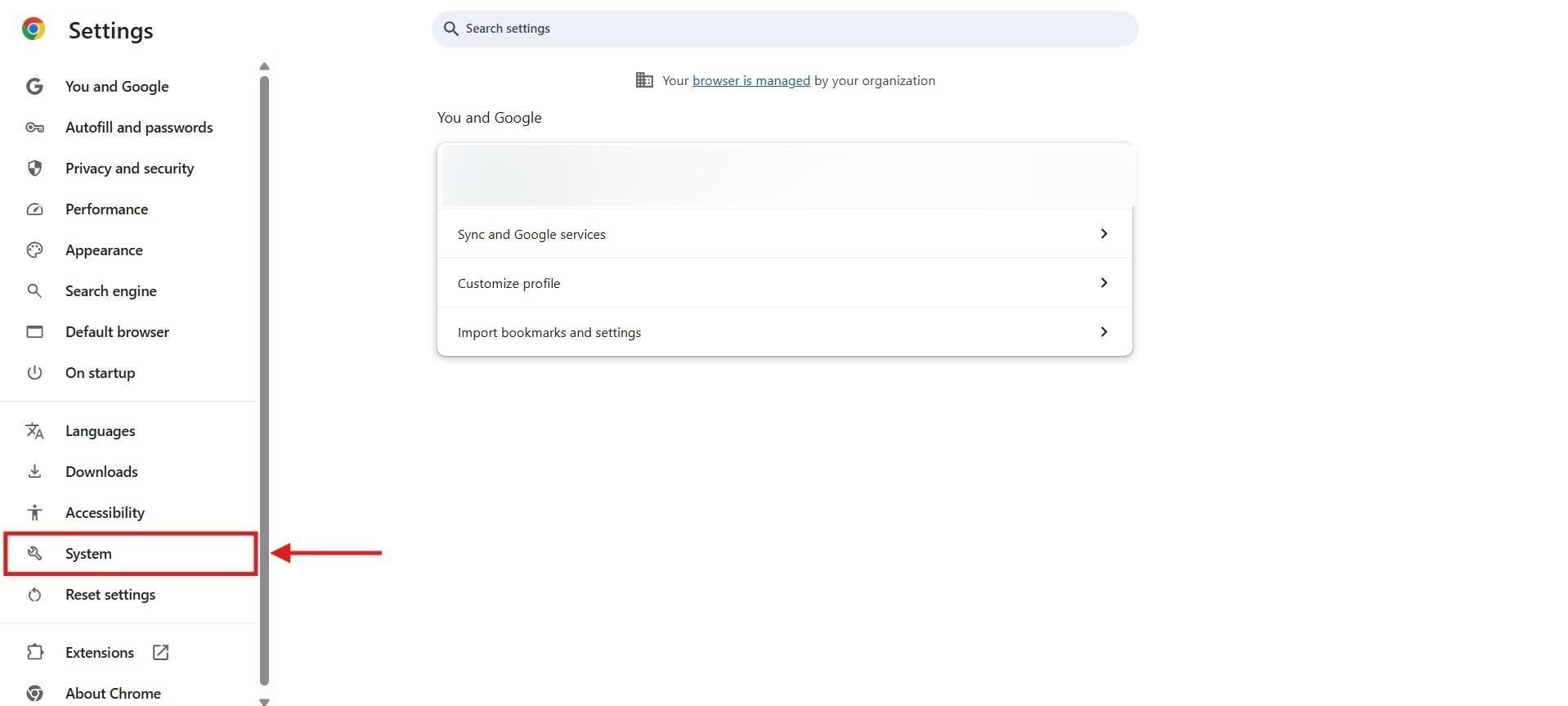Click the sidebar scrollbar down arrow
1568x706 pixels.
point(263,701)
